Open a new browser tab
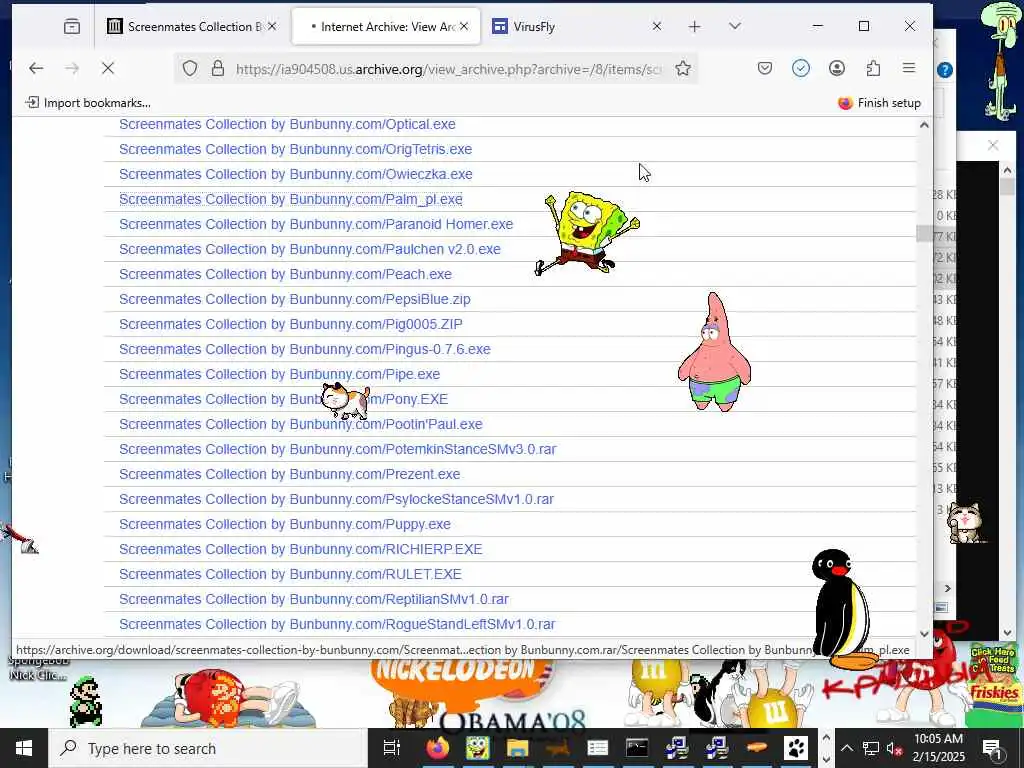This screenshot has width=1024, height=768. [694, 26]
